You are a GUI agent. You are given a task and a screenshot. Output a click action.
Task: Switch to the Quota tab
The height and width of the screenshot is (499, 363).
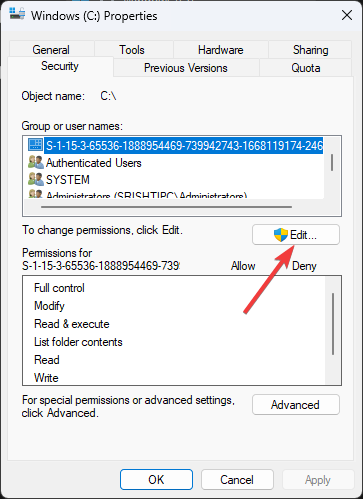pyautogui.click(x=306, y=68)
